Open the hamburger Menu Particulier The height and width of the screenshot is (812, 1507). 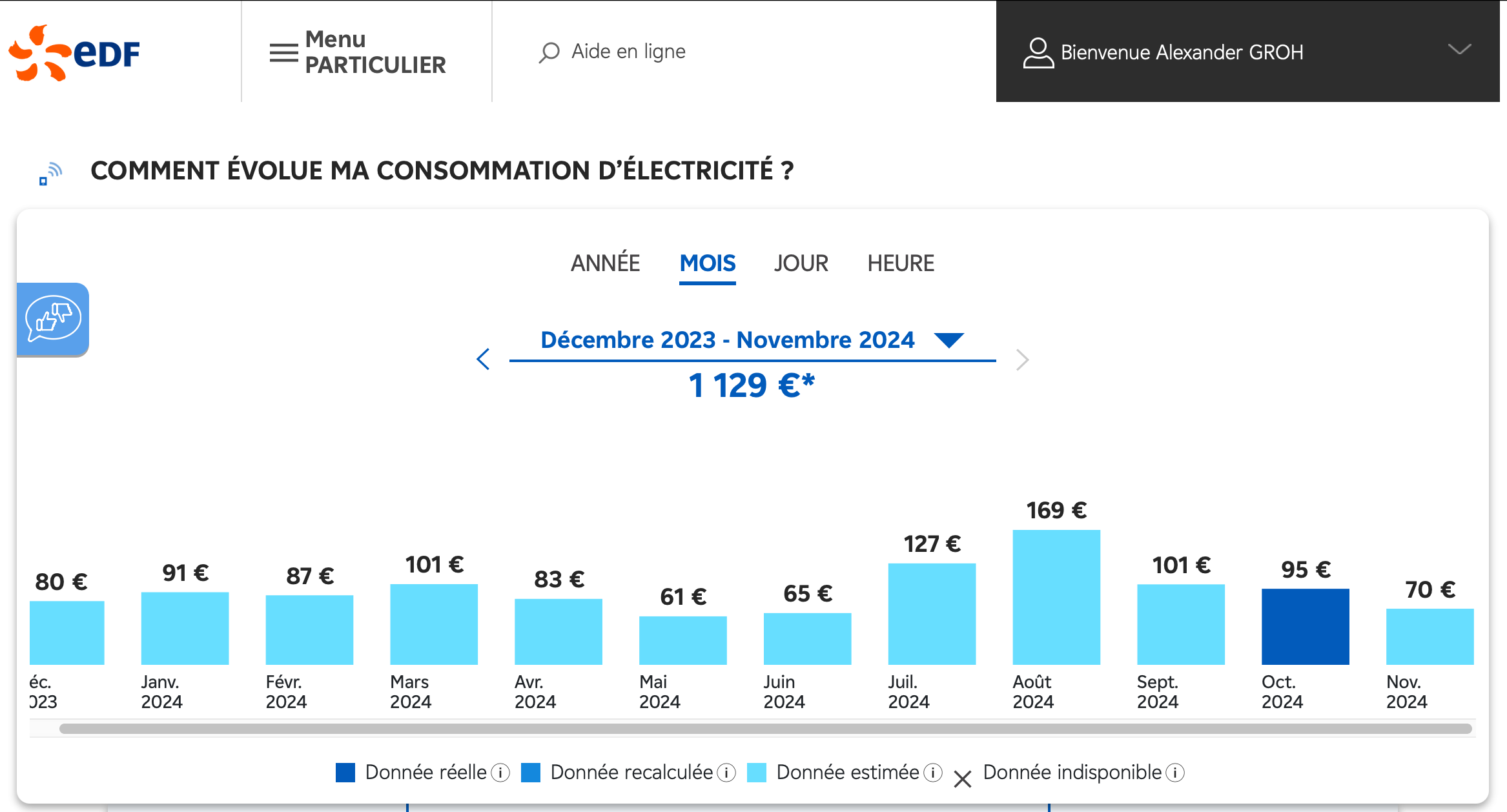coord(284,52)
